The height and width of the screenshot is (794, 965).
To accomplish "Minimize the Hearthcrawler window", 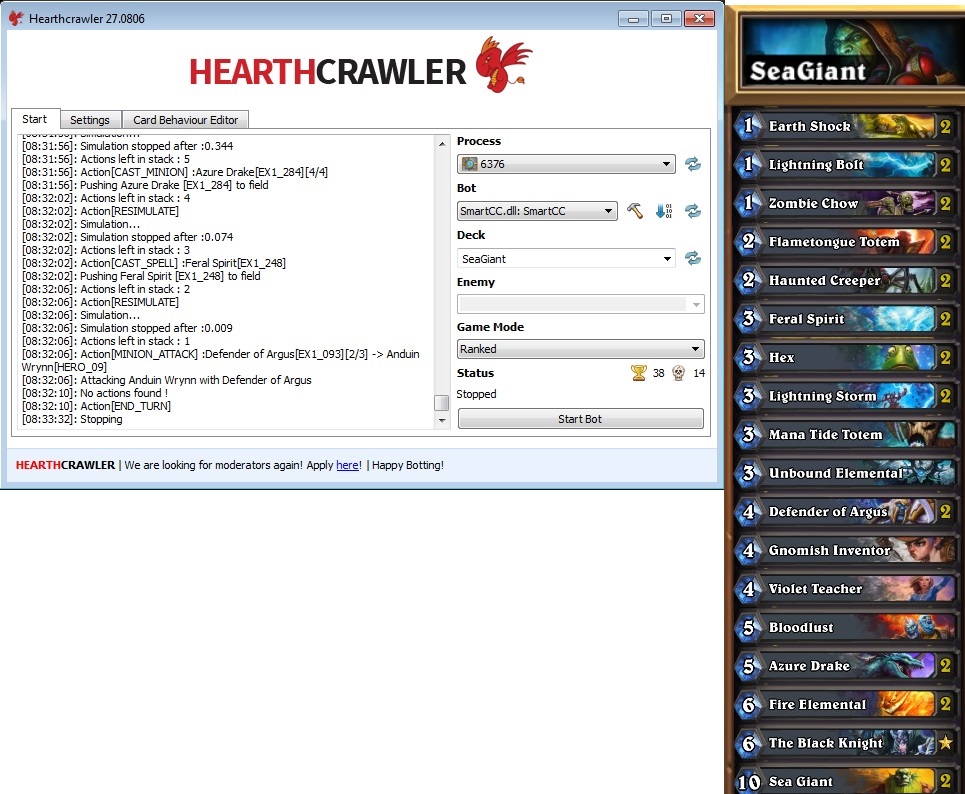I will (x=633, y=18).
